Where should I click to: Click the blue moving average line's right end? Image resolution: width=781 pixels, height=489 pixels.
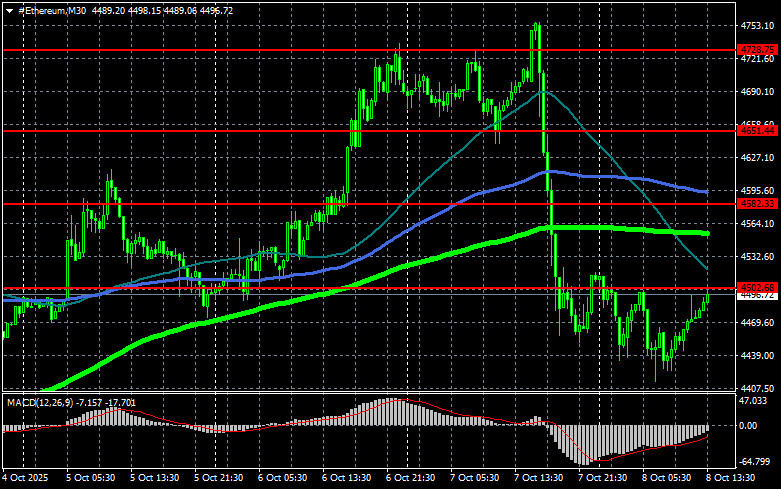(706, 191)
